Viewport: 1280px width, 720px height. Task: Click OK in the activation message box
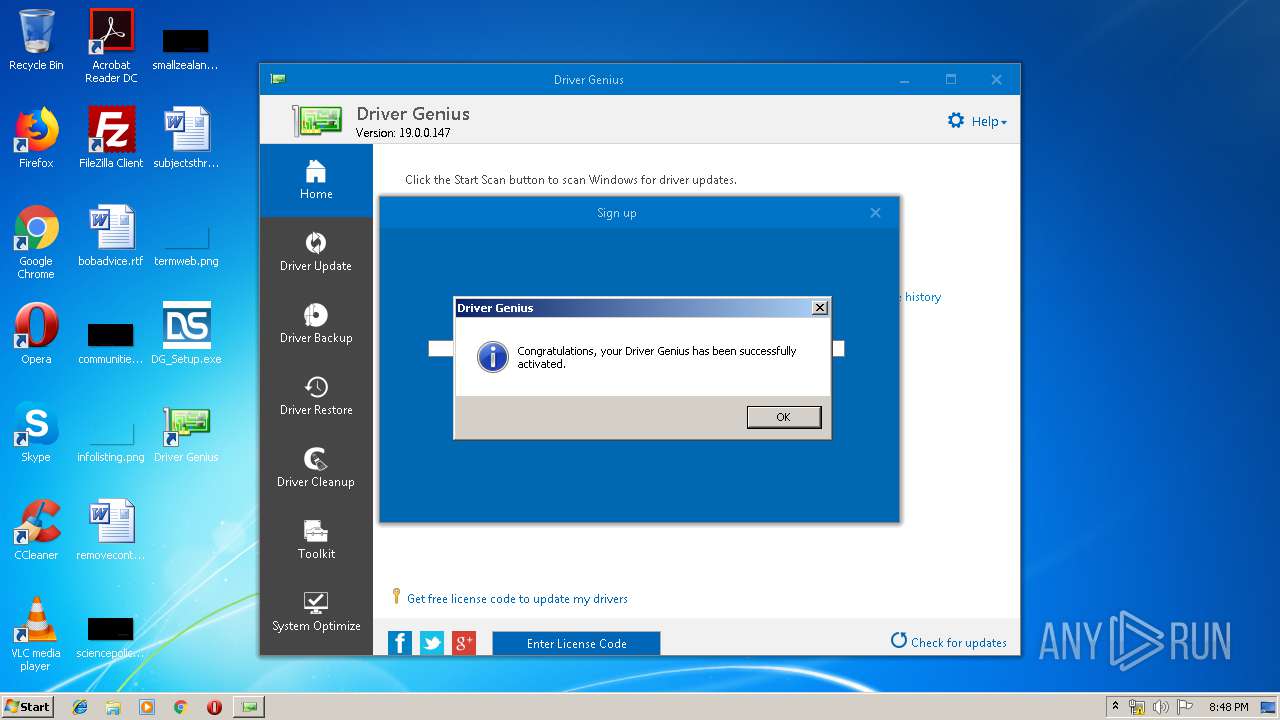click(x=784, y=417)
